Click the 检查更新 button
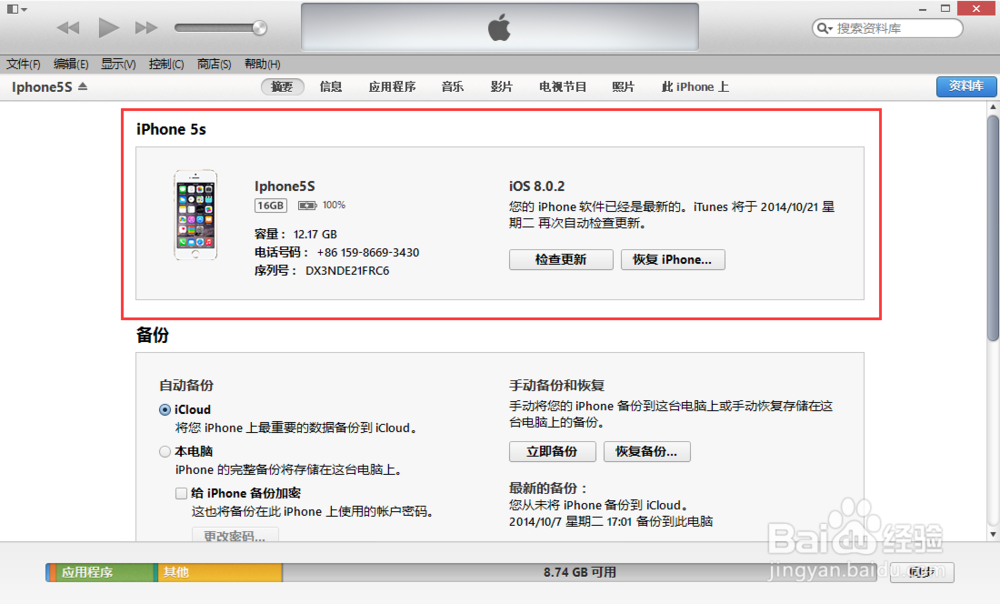 coord(561,259)
